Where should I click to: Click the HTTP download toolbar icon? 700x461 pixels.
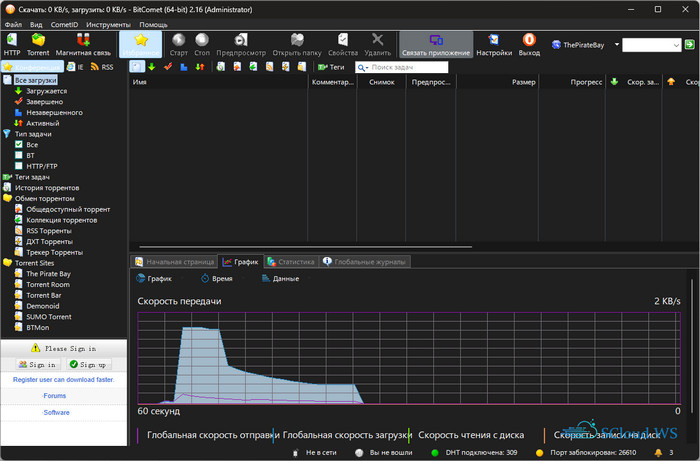click(12, 45)
